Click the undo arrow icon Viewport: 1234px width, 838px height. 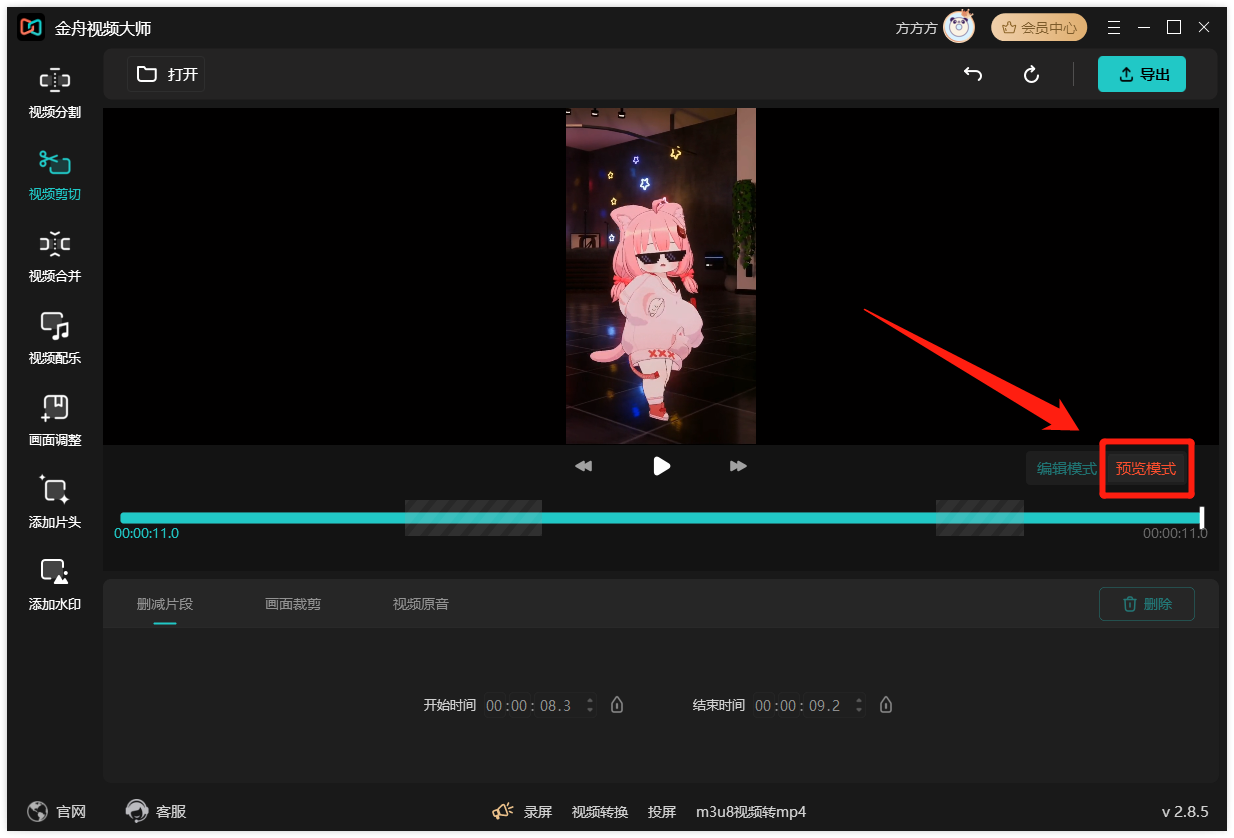(x=972, y=75)
